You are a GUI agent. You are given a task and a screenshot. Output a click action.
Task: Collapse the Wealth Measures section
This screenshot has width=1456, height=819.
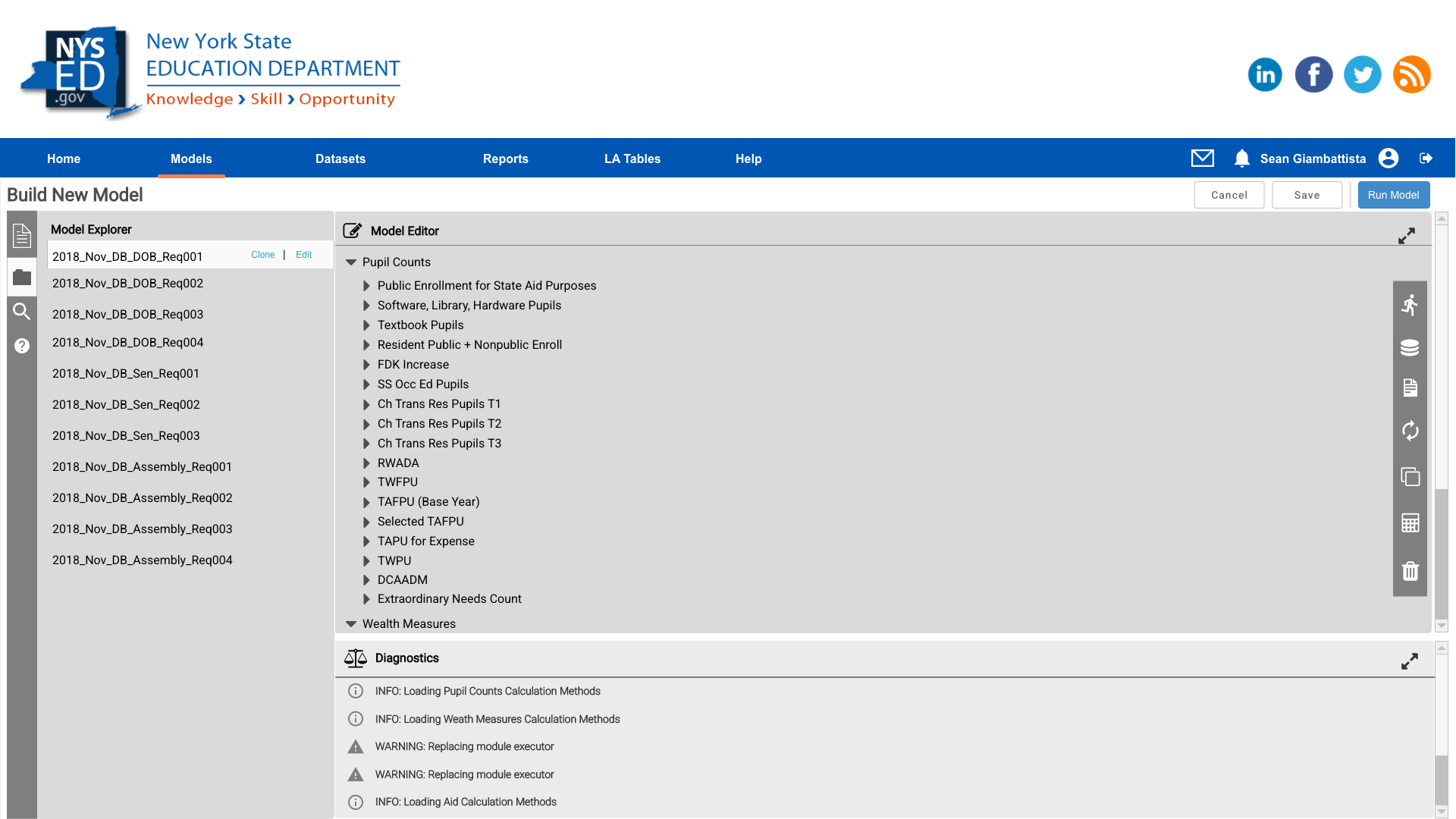[351, 624]
